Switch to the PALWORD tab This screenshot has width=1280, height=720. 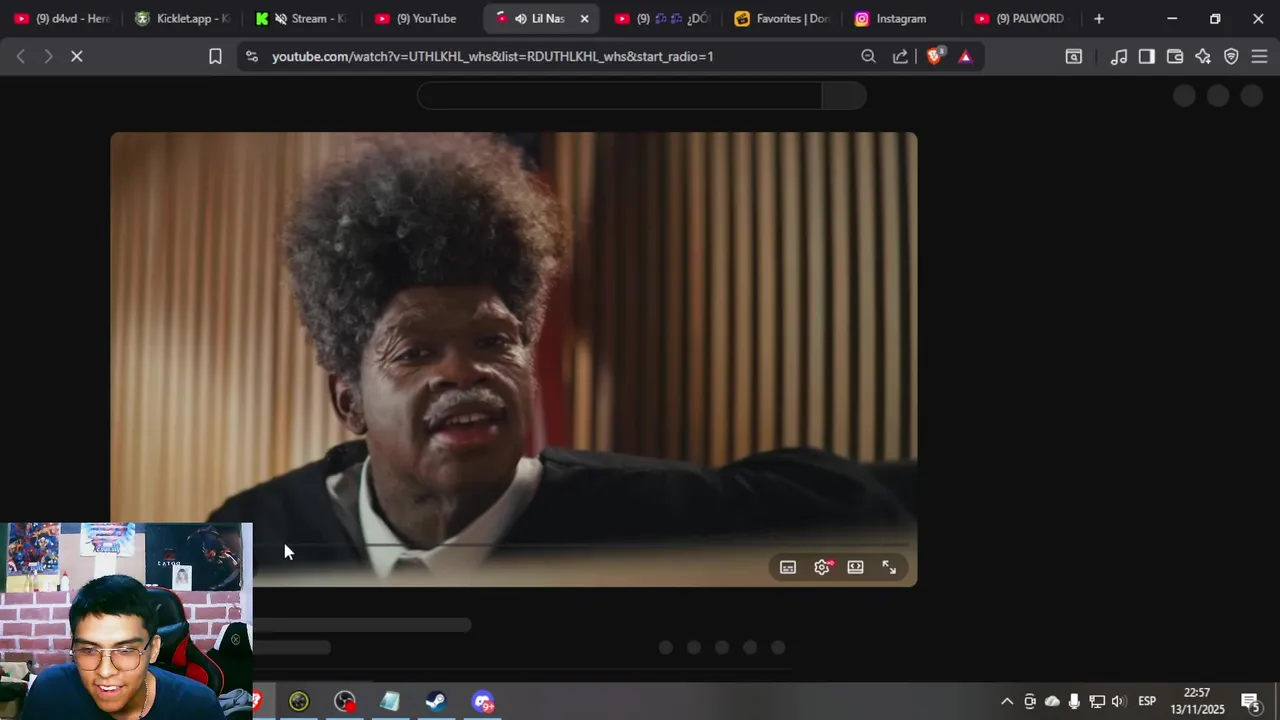[1023, 18]
